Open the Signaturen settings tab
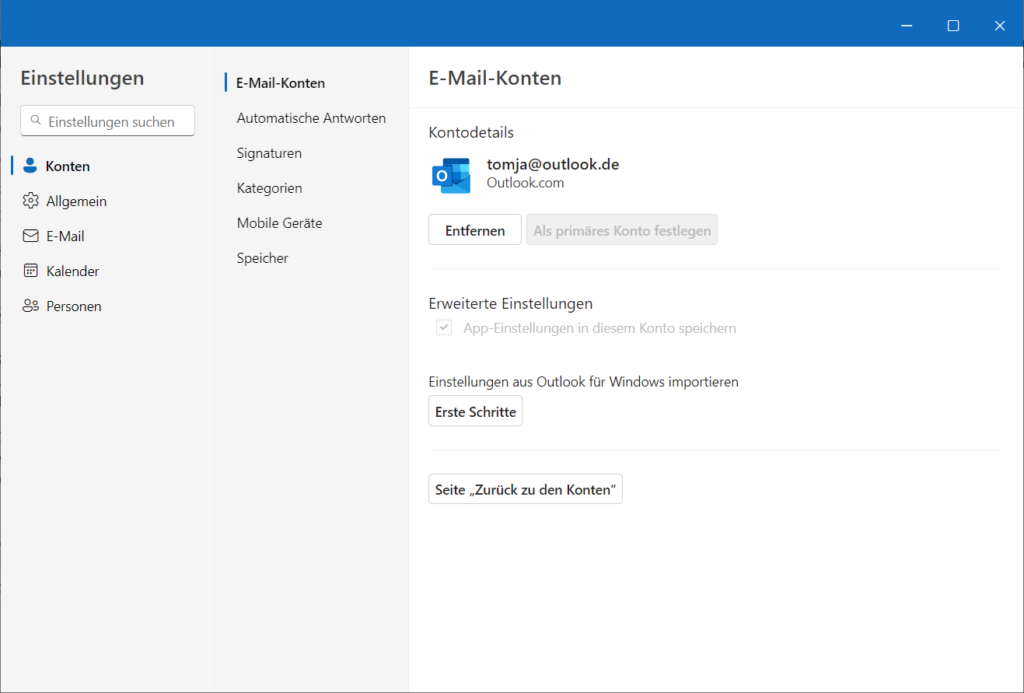This screenshot has height=693, width=1024. tap(268, 152)
